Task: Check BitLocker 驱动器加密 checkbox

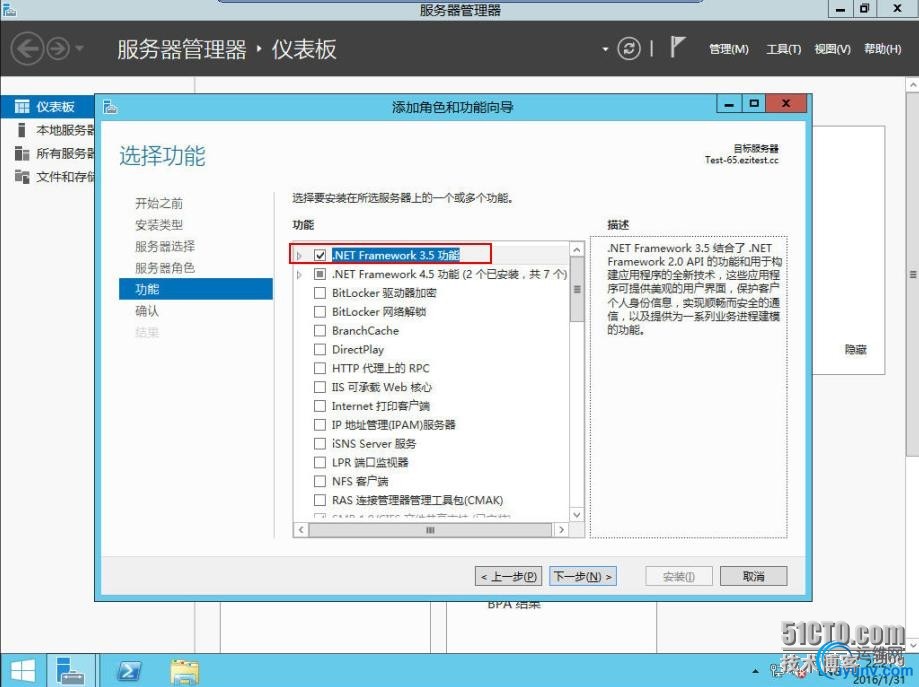Action: [320, 293]
